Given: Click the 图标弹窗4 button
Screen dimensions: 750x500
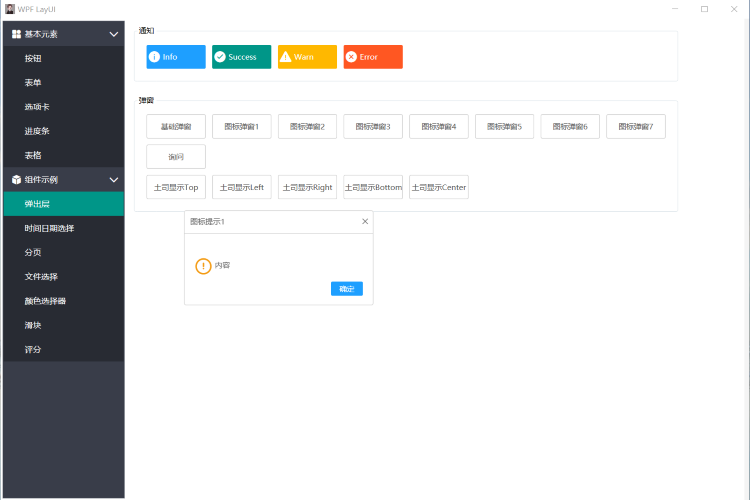Looking at the screenshot, I should click(x=439, y=126).
